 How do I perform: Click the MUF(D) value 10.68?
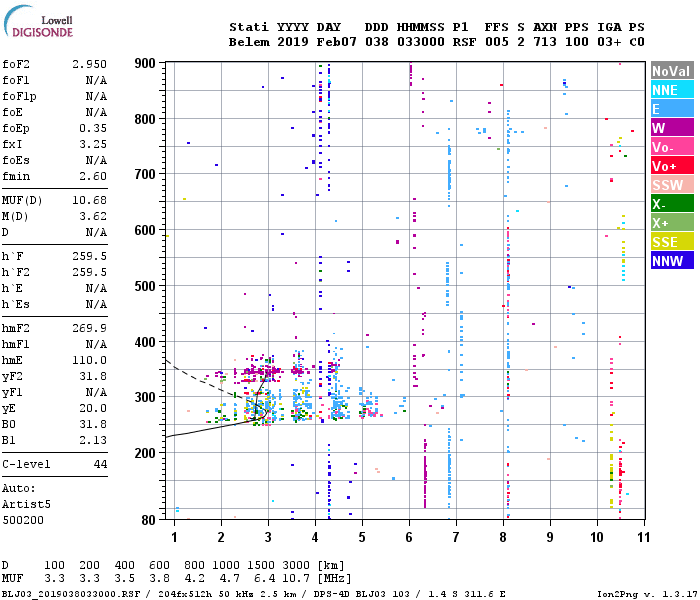90,200
